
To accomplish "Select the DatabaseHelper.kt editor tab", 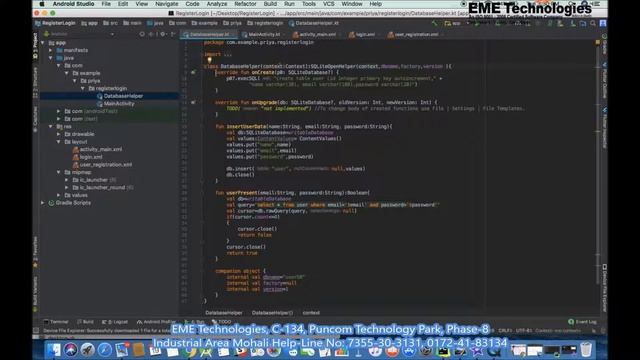I will click(209, 35).
